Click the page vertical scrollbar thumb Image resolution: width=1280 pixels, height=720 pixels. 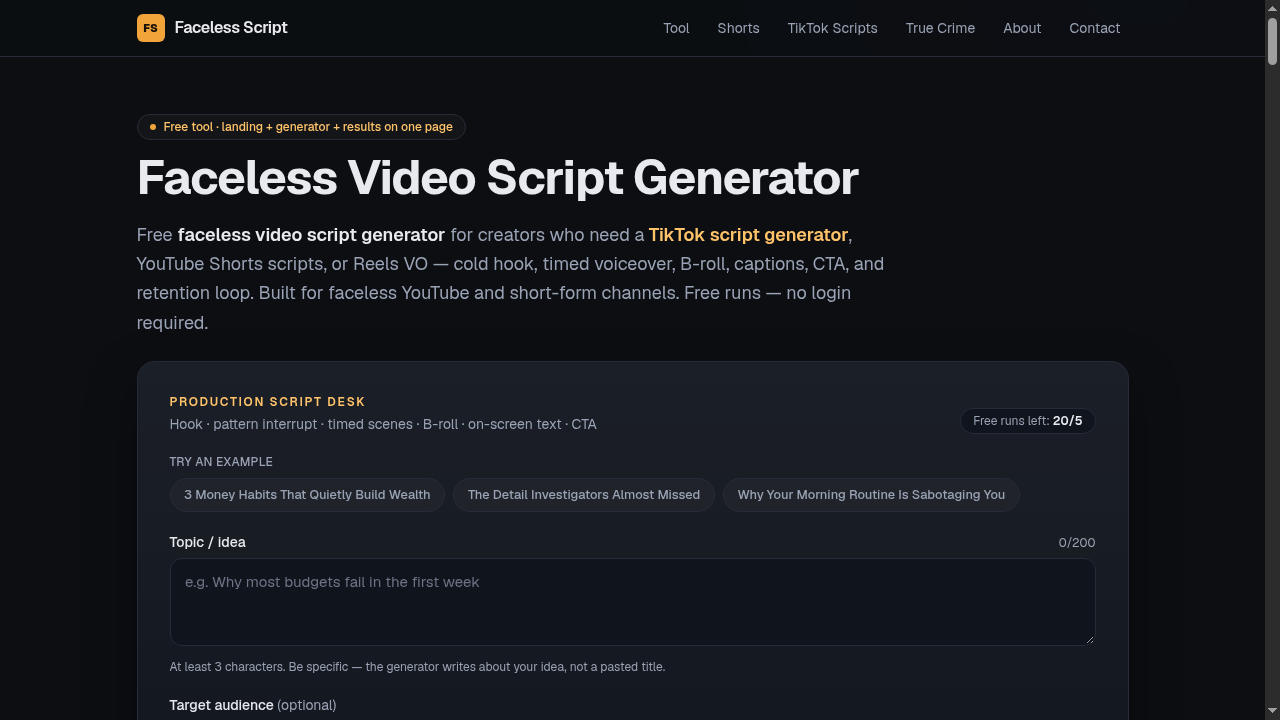point(1272,42)
